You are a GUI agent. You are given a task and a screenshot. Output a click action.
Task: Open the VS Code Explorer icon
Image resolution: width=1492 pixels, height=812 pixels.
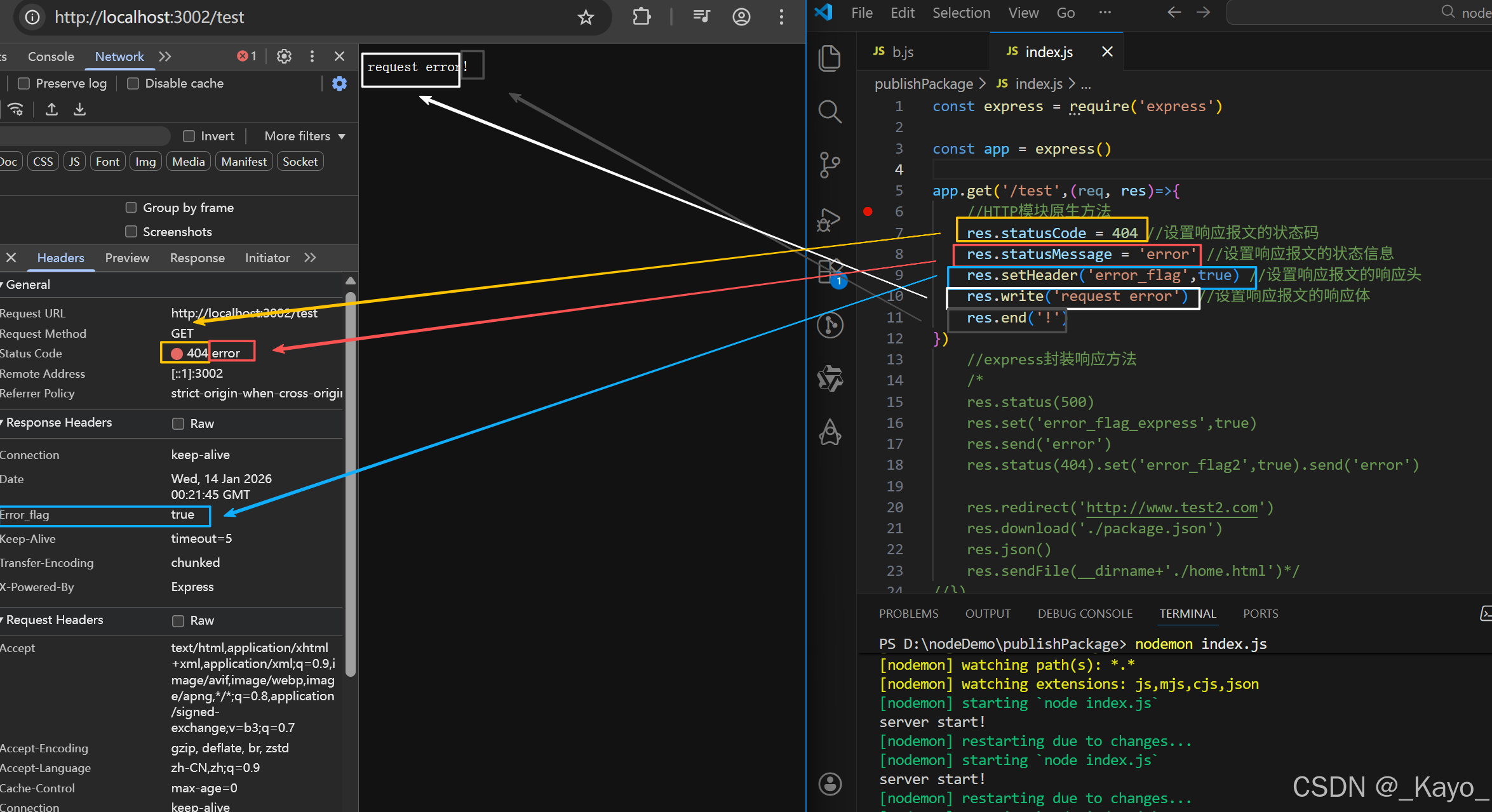coord(830,58)
